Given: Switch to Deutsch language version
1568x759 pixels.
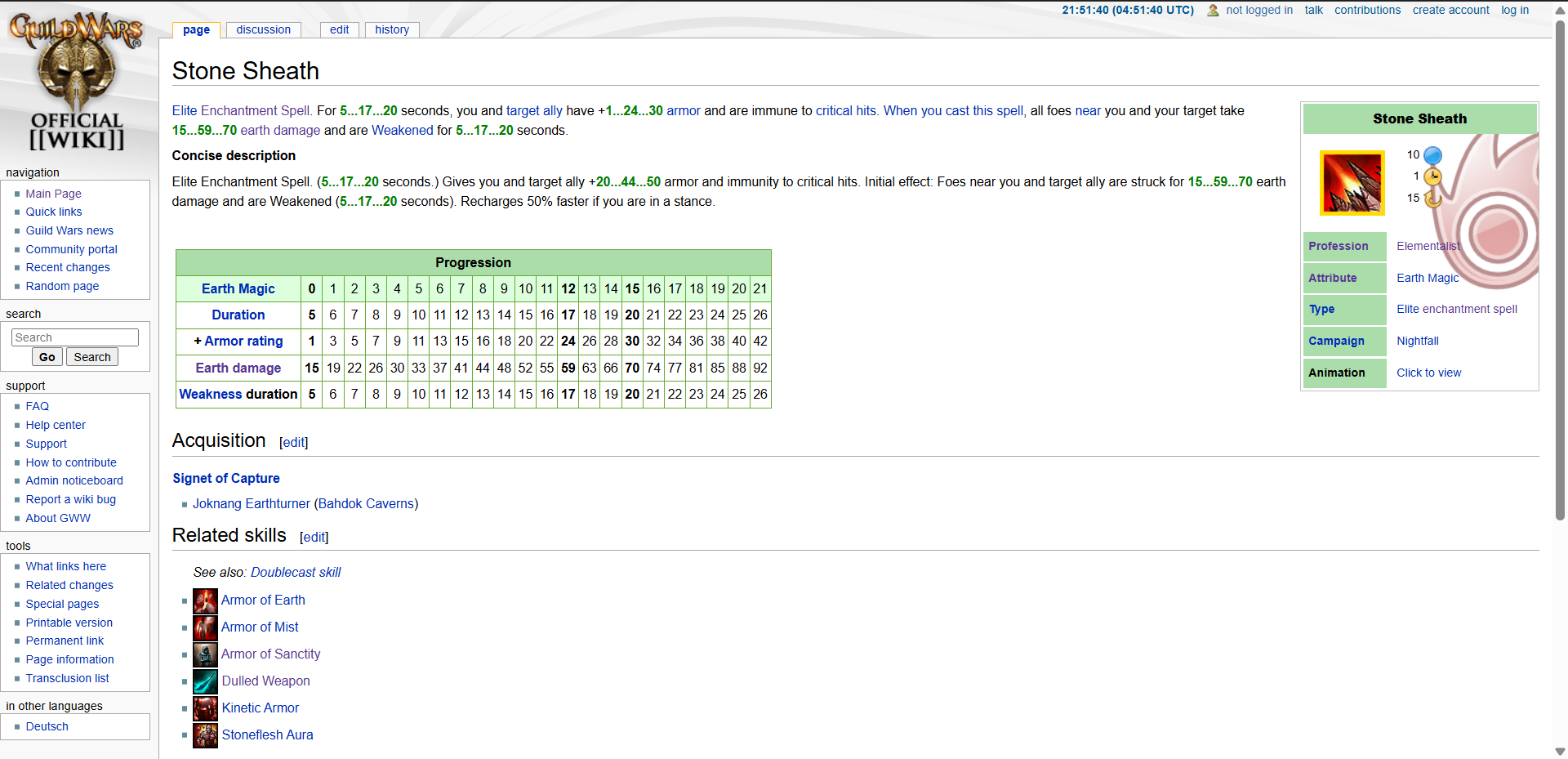Looking at the screenshot, I should tap(47, 726).
